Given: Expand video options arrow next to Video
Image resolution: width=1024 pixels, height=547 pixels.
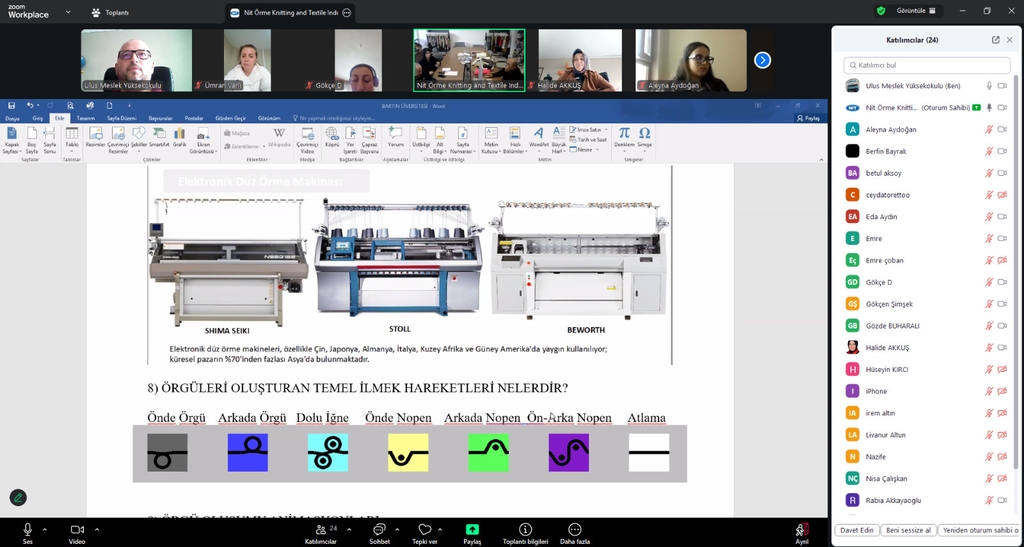Looking at the screenshot, I should tap(96, 529).
